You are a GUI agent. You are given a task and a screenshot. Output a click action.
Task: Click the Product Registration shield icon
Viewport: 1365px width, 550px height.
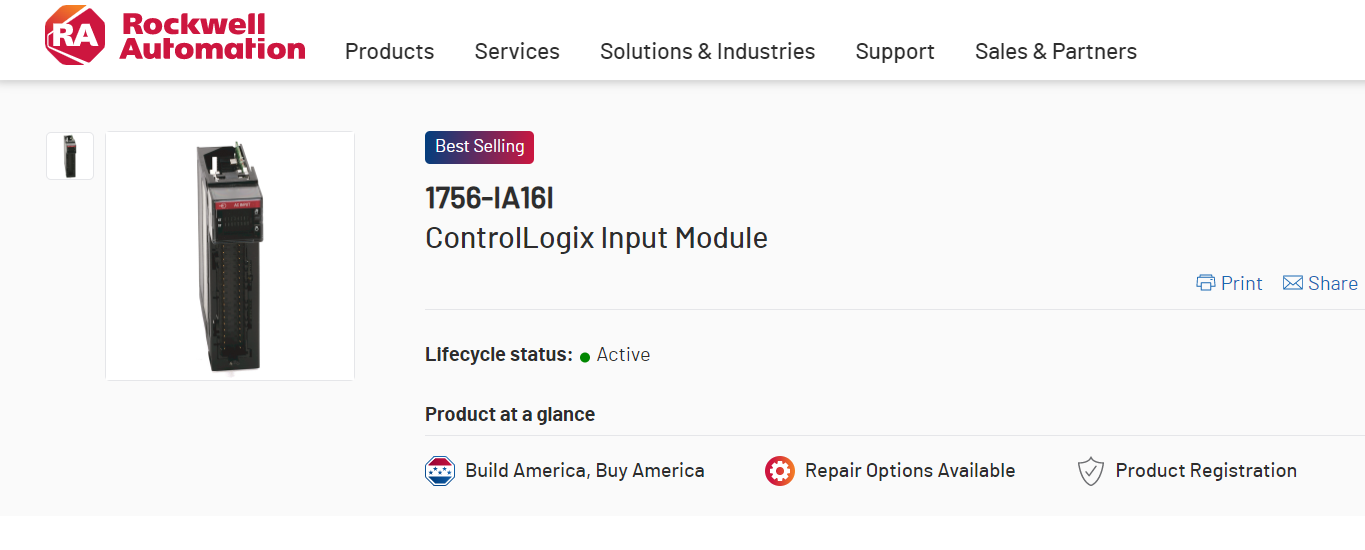click(x=1090, y=471)
